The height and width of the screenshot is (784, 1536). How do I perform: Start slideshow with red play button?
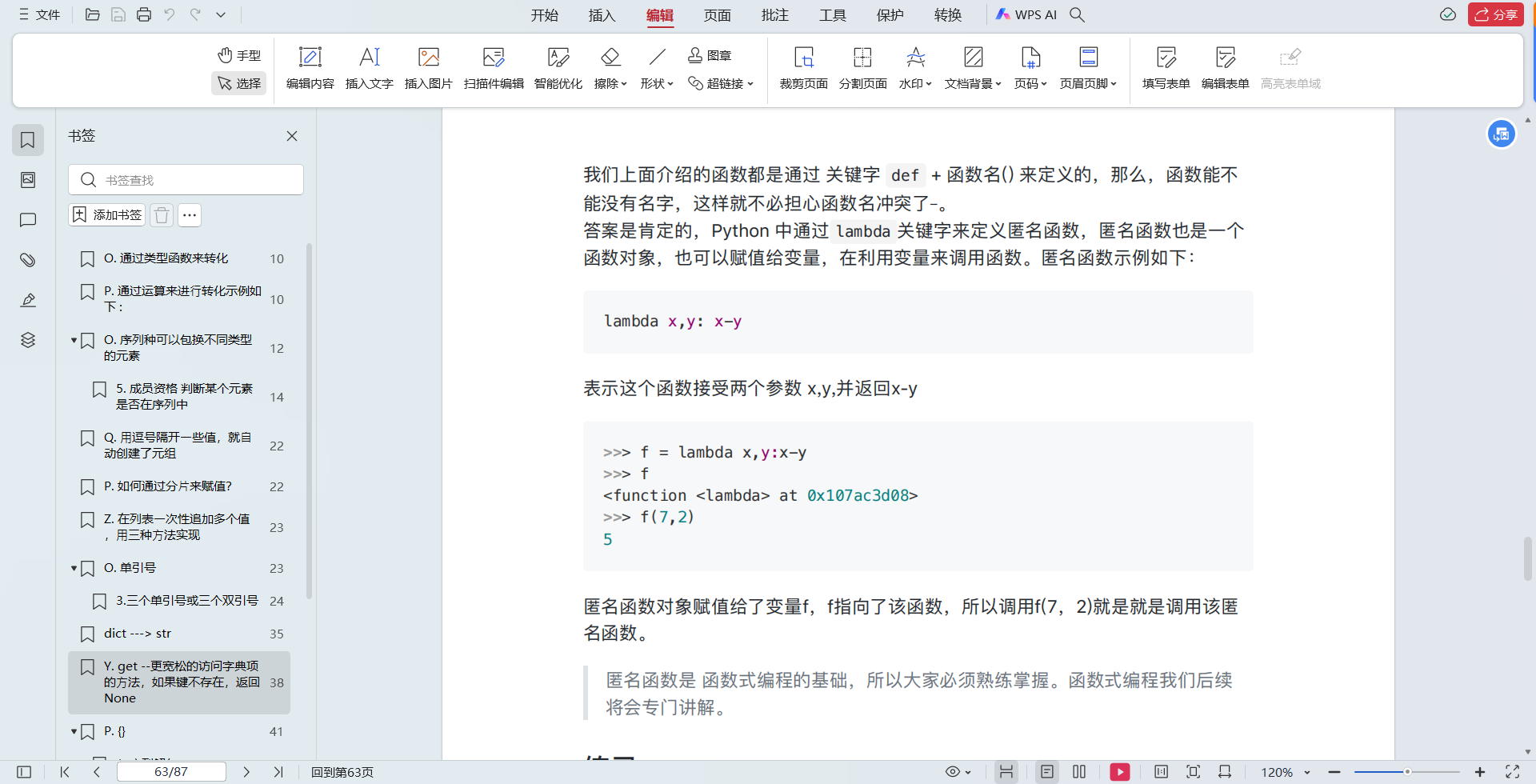click(1120, 772)
